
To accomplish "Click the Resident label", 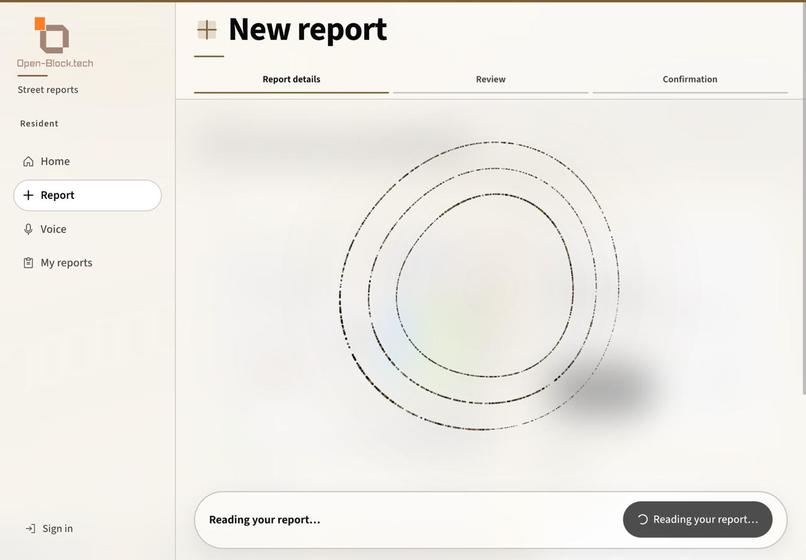I will click(x=39, y=123).
